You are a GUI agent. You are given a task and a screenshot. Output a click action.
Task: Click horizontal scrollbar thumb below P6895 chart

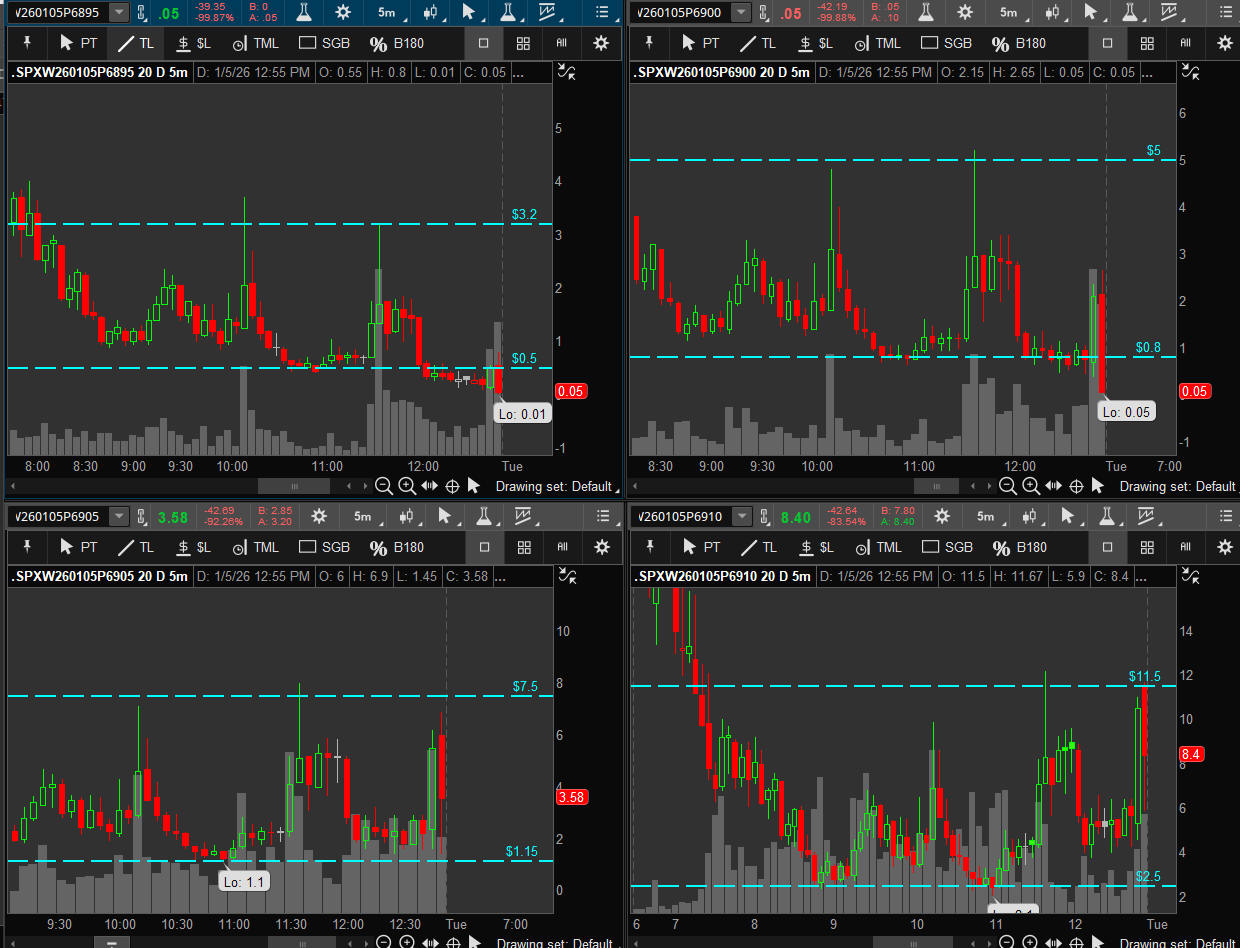pos(293,486)
